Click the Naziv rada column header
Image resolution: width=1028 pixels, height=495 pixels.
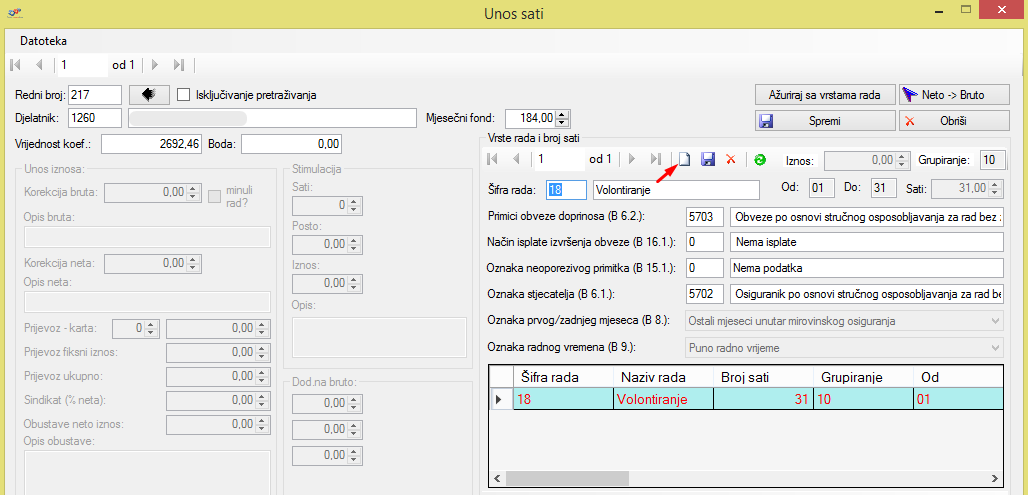coord(653,377)
